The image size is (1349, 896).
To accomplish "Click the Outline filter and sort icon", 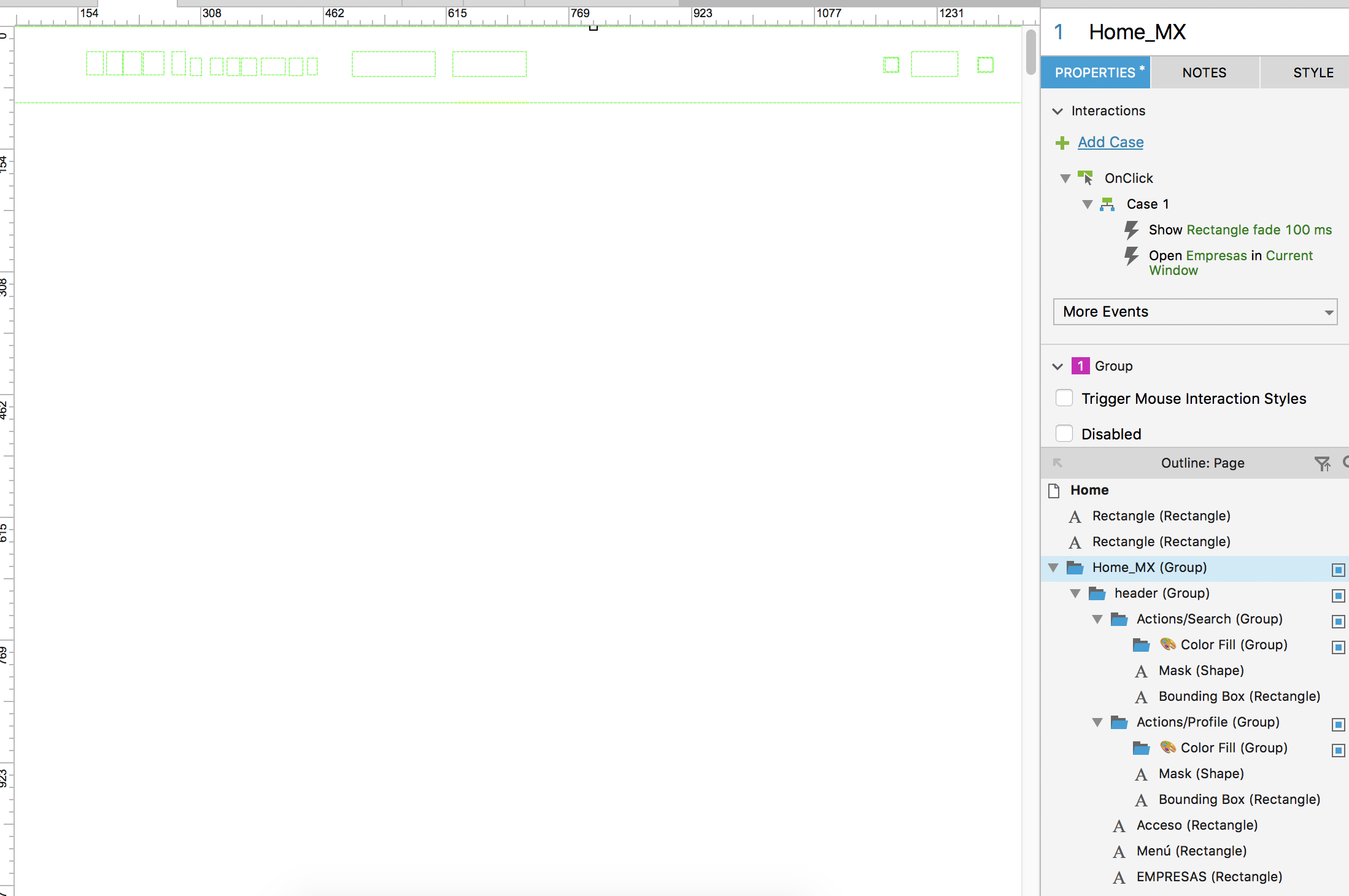I will click(x=1322, y=463).
